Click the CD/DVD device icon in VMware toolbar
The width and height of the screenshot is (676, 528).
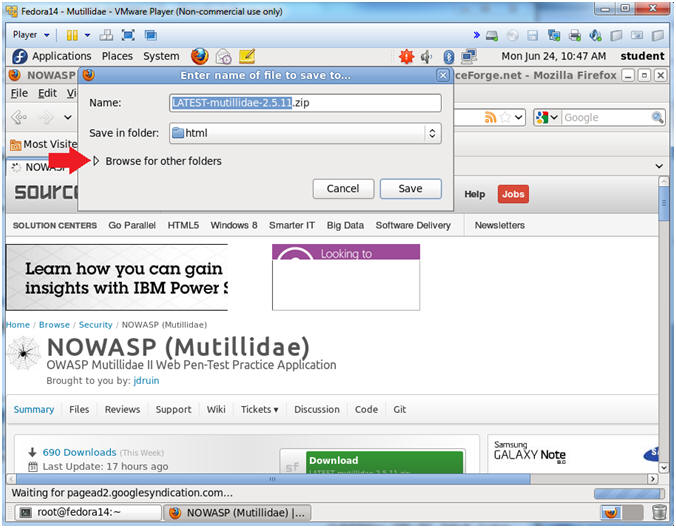click(x=513, y=35)
